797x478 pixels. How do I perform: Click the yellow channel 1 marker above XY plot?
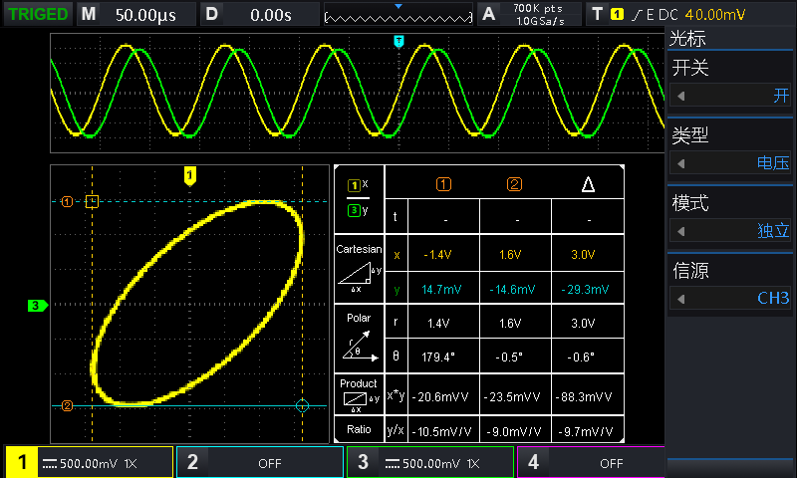tap(190, 176)
